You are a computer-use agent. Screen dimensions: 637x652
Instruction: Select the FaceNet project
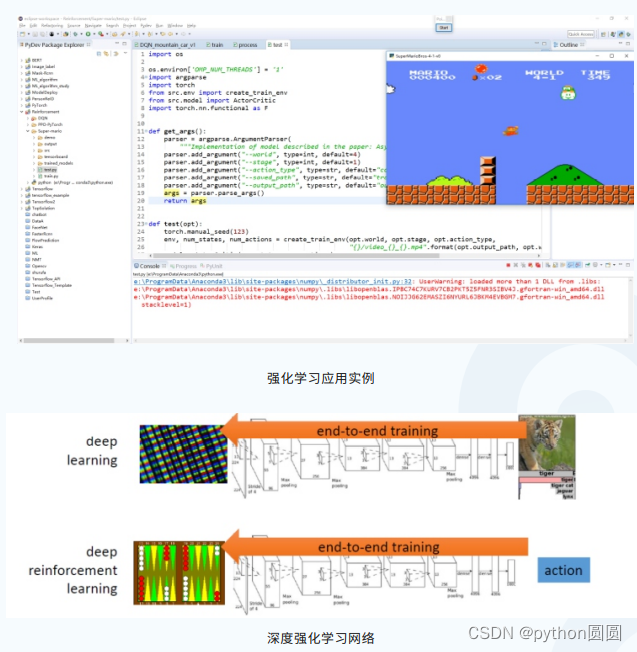[37, 227]
